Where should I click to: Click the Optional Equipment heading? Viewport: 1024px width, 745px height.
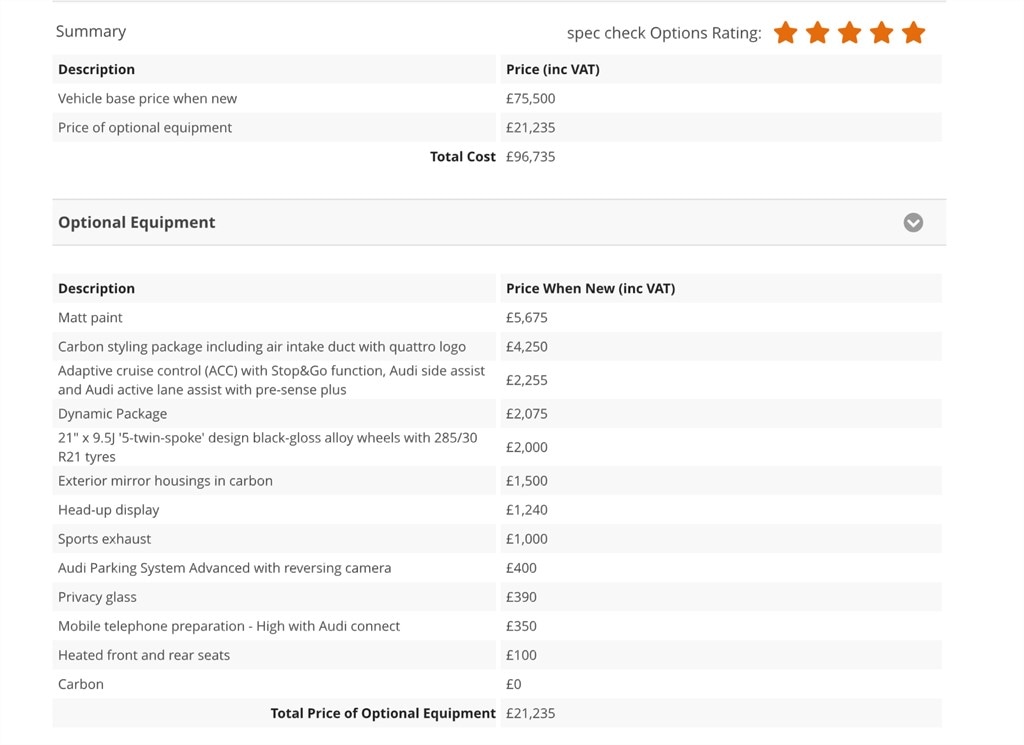(136, 223)
